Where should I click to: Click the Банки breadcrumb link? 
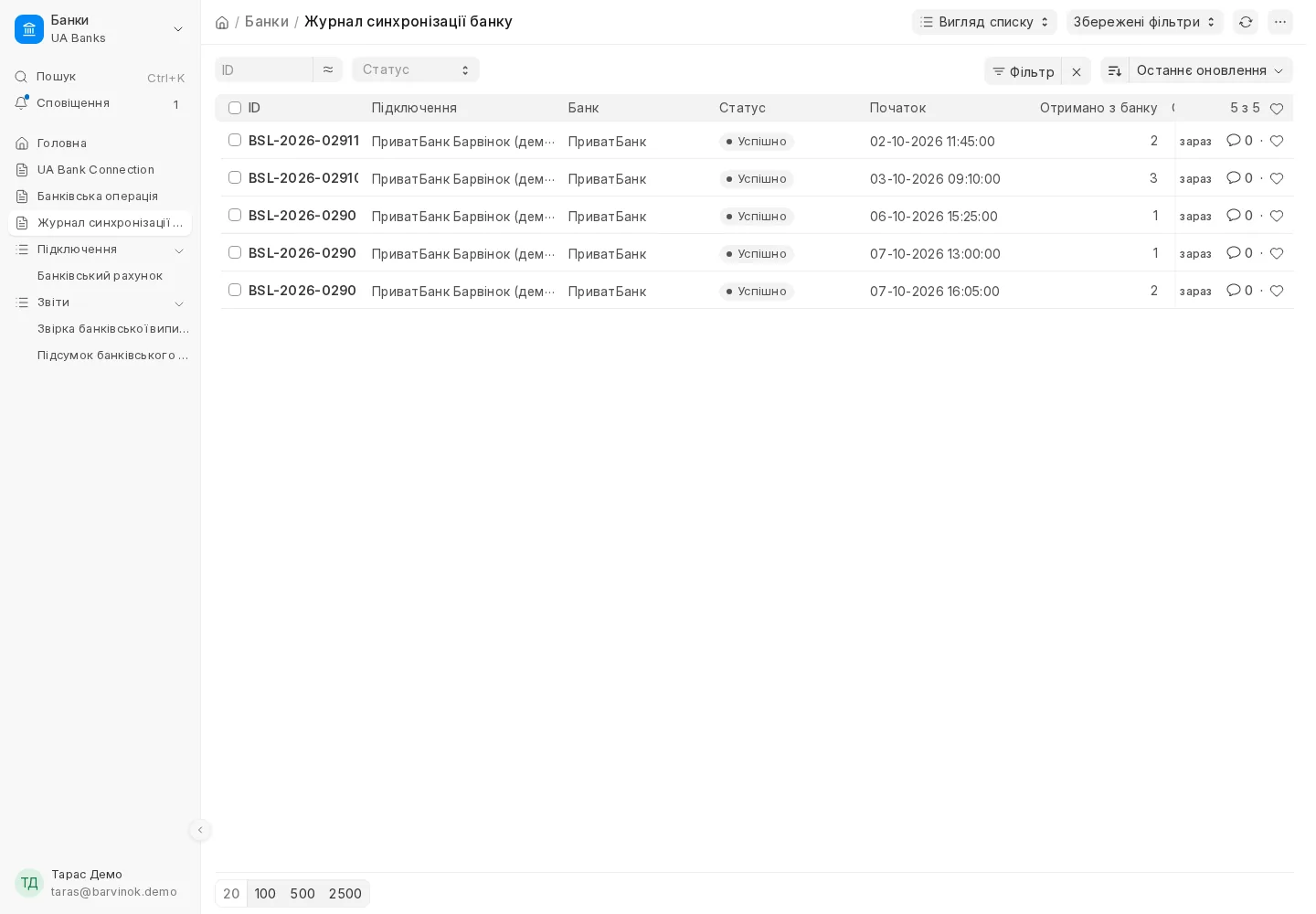pyautogui.click(x=267, y=22)
